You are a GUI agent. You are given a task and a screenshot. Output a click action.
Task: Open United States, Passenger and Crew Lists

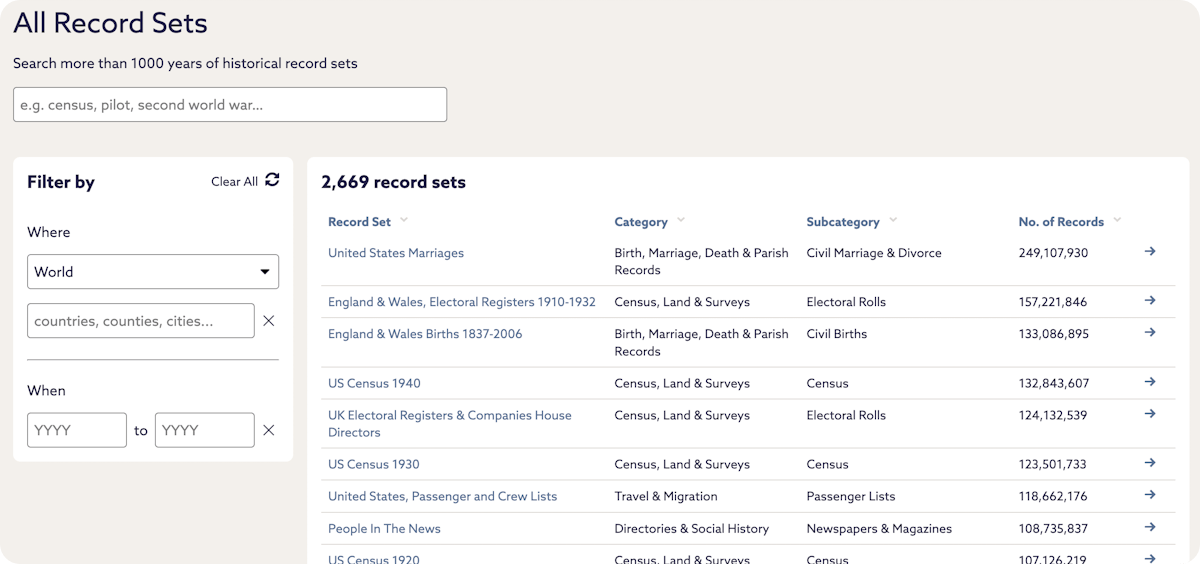pyautogui.click(x=442, y=496)
